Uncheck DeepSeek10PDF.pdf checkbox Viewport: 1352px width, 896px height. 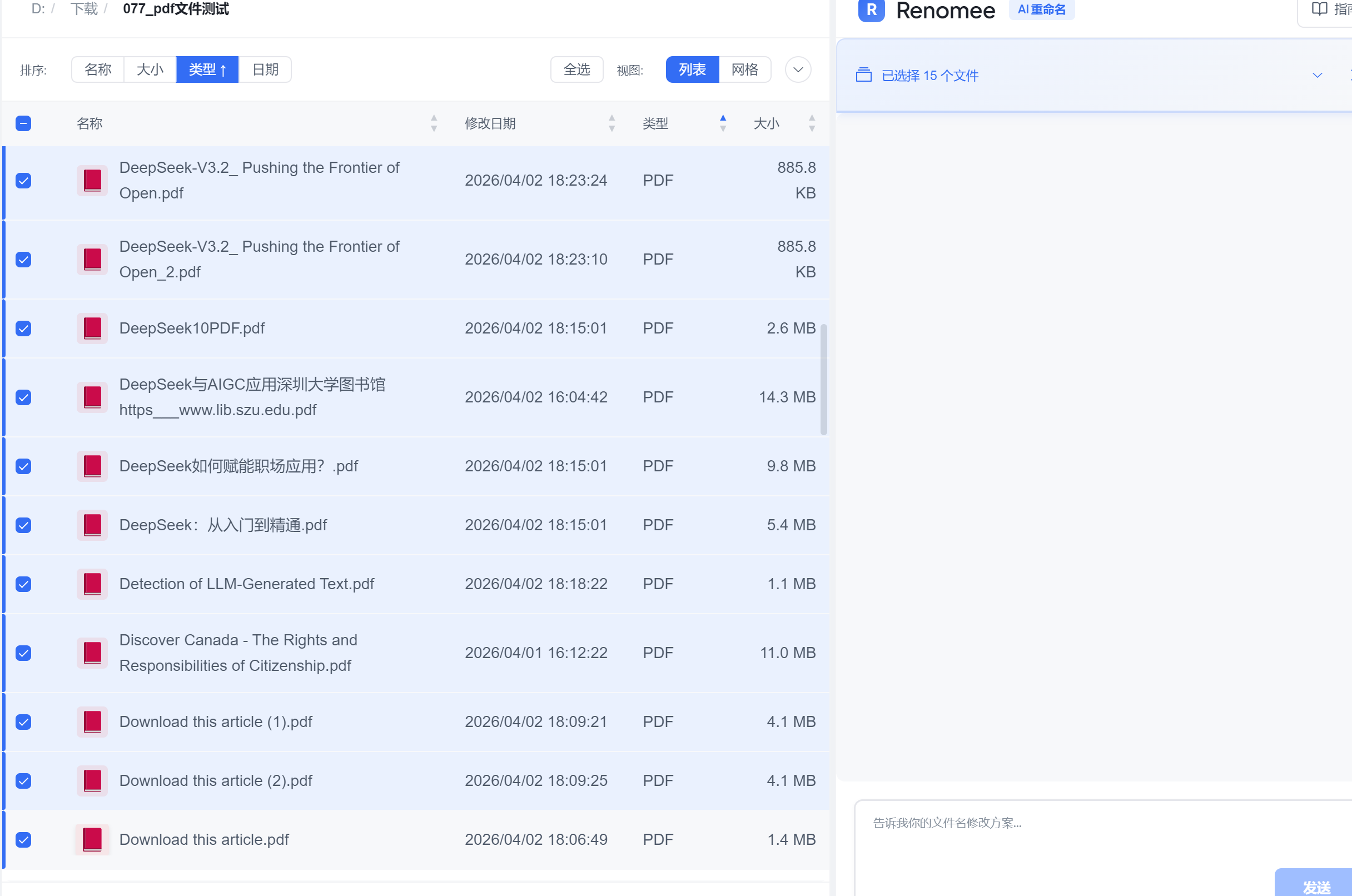point(23,328)
